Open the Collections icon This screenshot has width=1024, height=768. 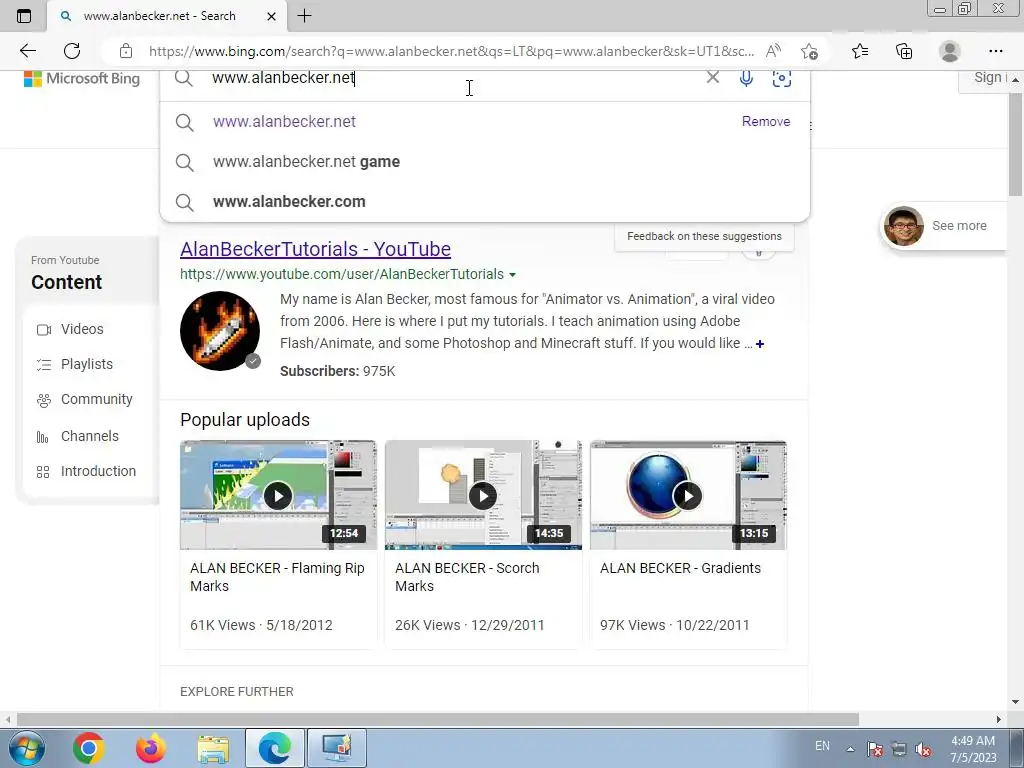pyautogui.click(x=904, y=51)
